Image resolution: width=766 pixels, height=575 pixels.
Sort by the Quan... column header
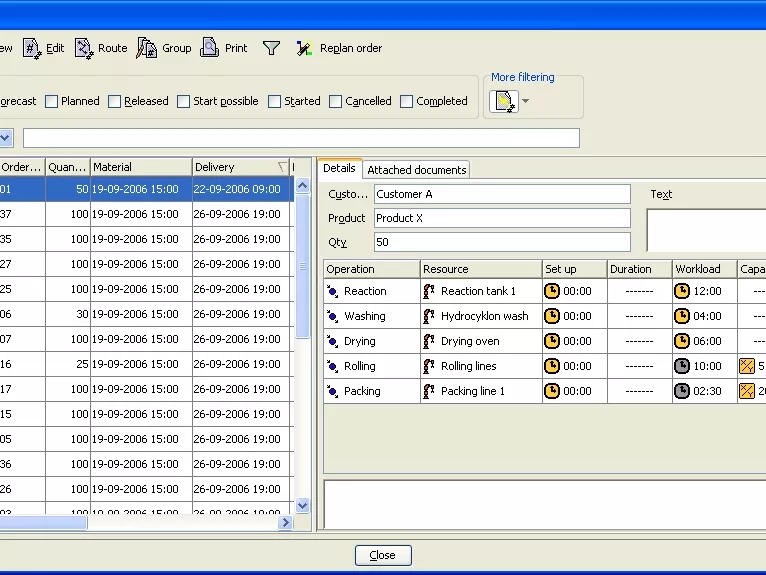pyautogui.click(x=67, y=167)
